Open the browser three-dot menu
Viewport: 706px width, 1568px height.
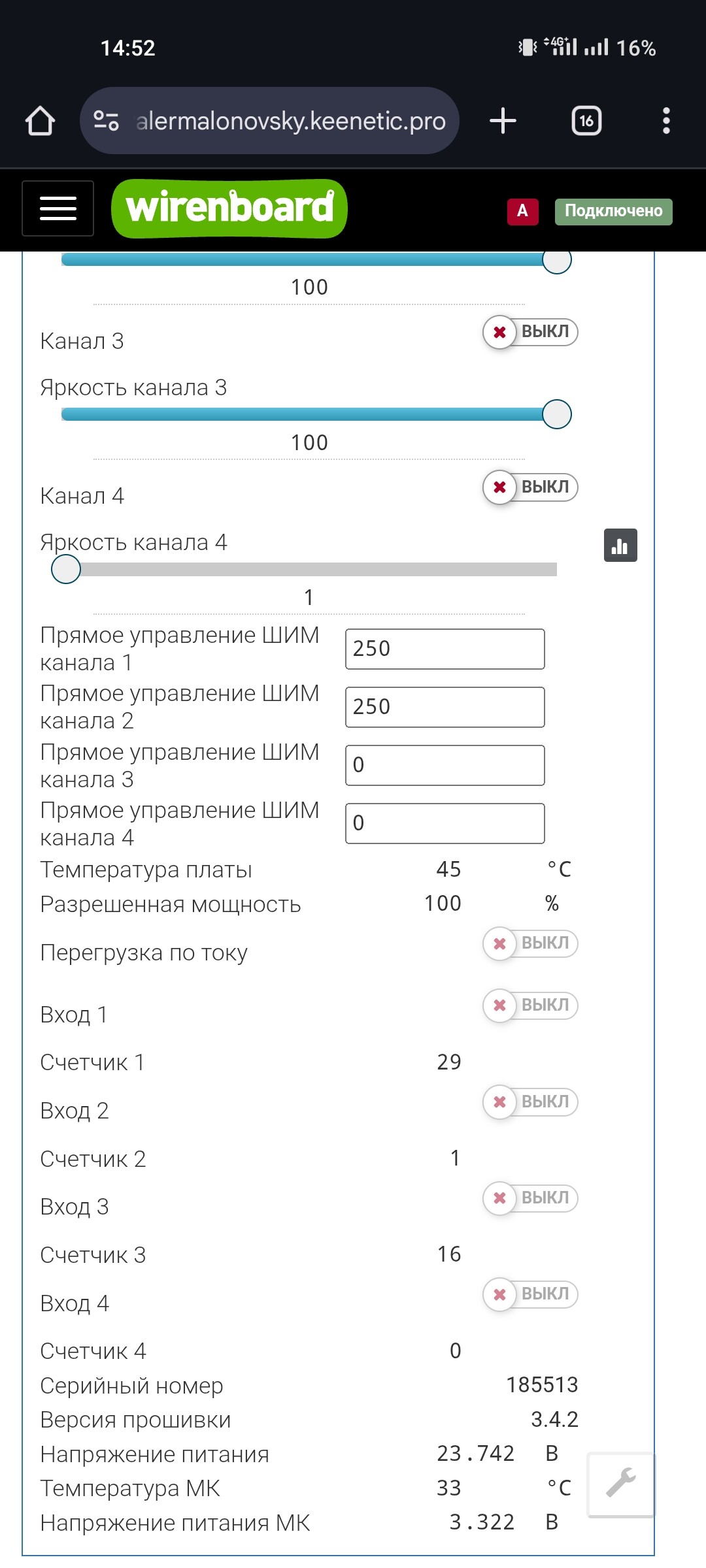pos(666,121)
